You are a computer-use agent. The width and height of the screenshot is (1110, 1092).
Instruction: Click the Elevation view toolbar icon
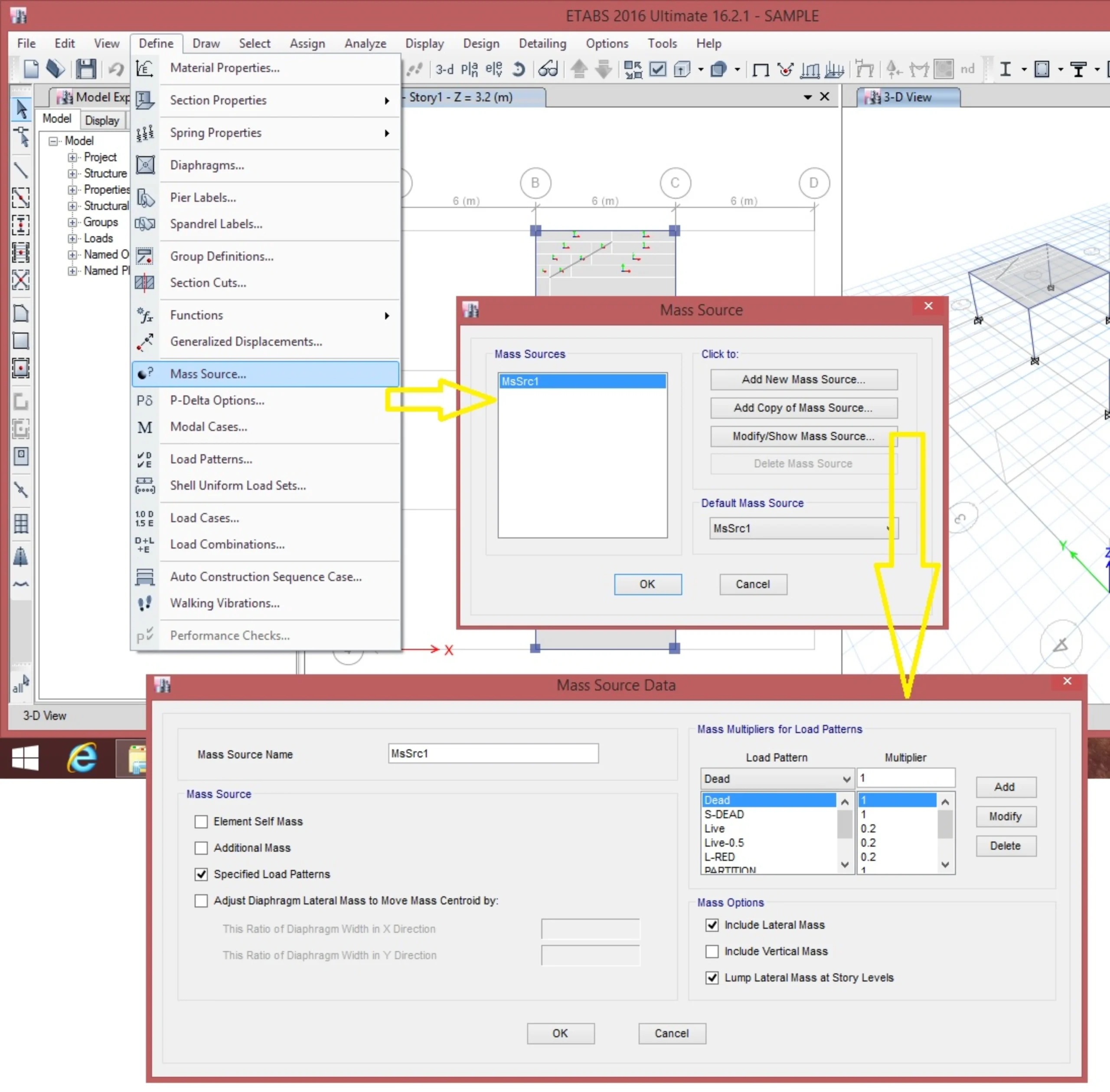[x=494, y=69]
